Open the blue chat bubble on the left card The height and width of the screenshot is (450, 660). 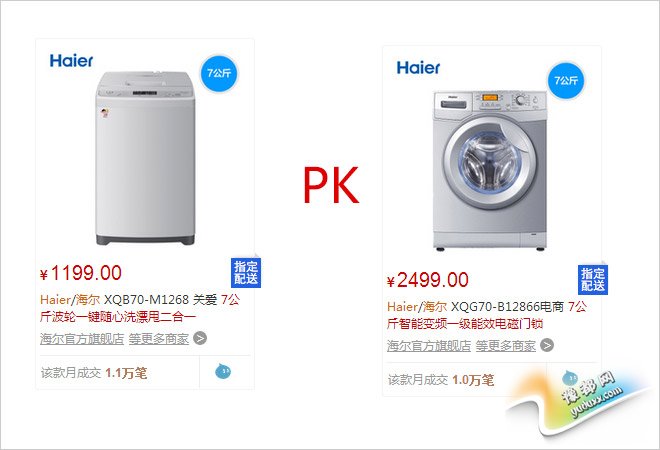coord(223,371)
